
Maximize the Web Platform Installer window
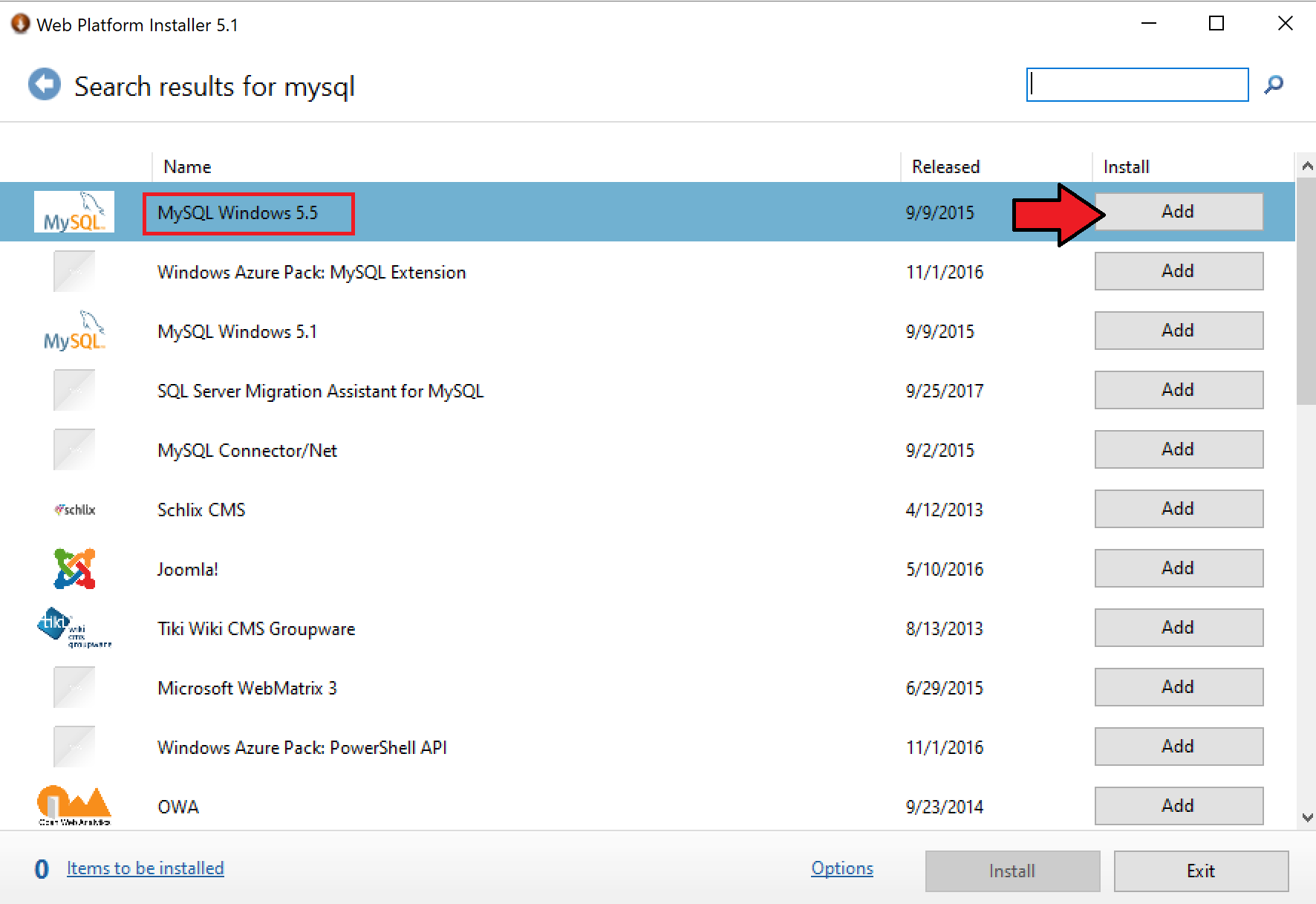[x=1216, y=24]
